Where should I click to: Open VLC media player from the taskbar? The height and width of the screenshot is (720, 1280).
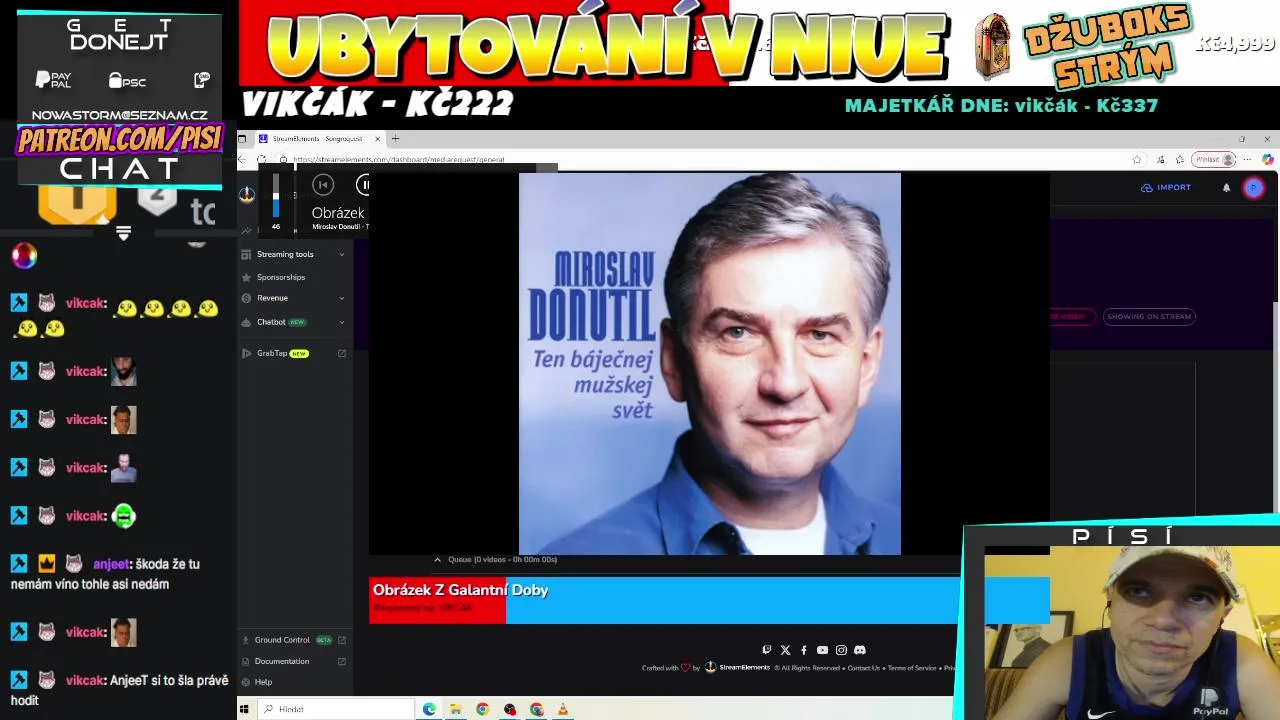pos(563,709)
